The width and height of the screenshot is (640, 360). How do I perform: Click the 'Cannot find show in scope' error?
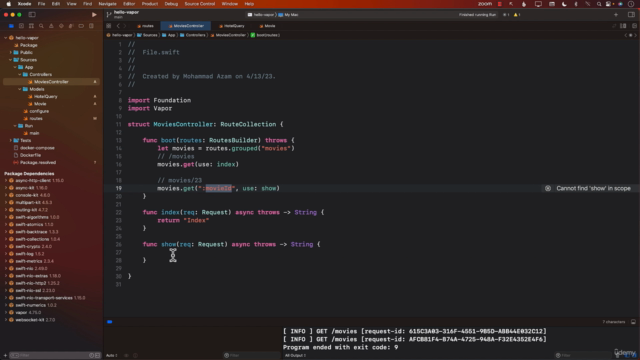pyautogui.click(x=593, y=188)
